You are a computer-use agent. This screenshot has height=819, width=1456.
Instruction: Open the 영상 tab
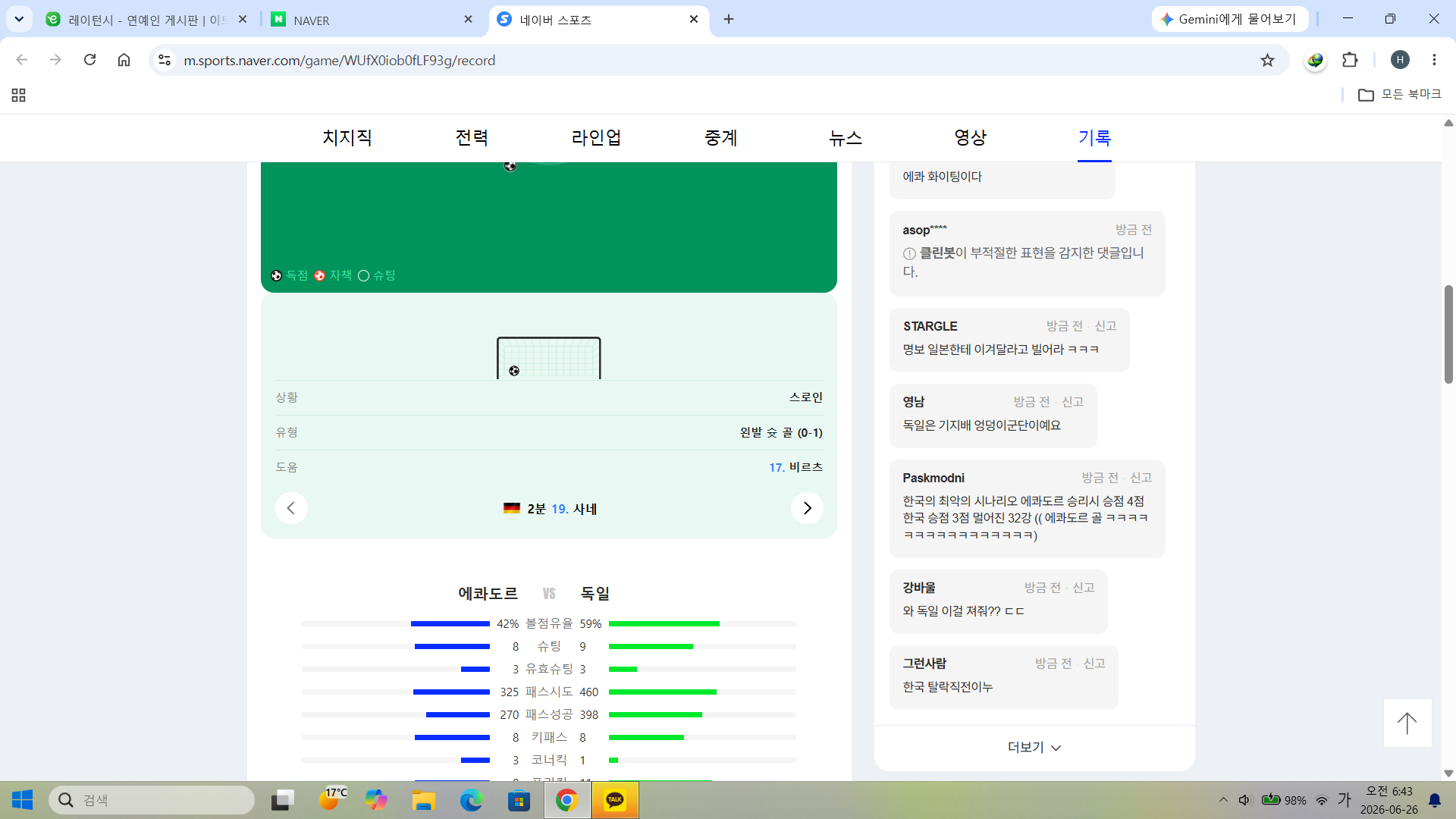pyautogui.click(x=970, y=138)
